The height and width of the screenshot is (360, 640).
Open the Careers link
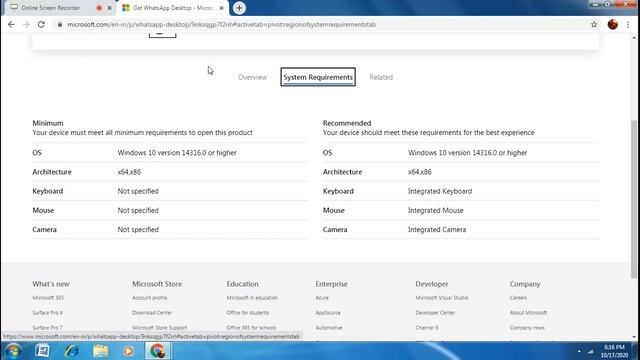click(x=518, y=298)
